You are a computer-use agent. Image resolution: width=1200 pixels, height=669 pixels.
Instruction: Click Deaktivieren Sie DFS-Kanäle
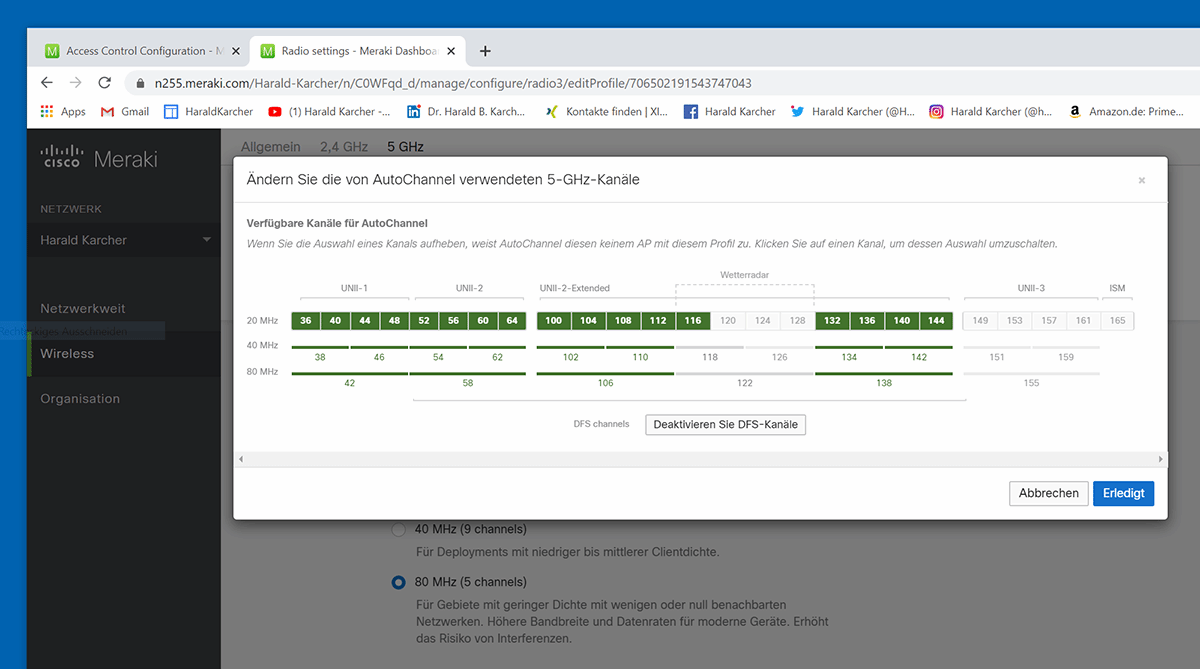tap(724, 424)
